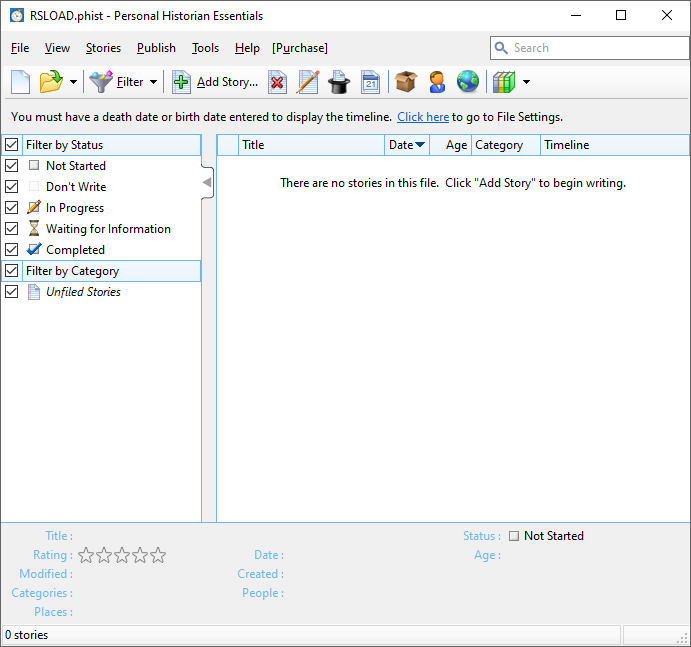The width and height of the screenshot is (691, 647).
Task: Sort by the Category column header
Action: click(506, 145)
